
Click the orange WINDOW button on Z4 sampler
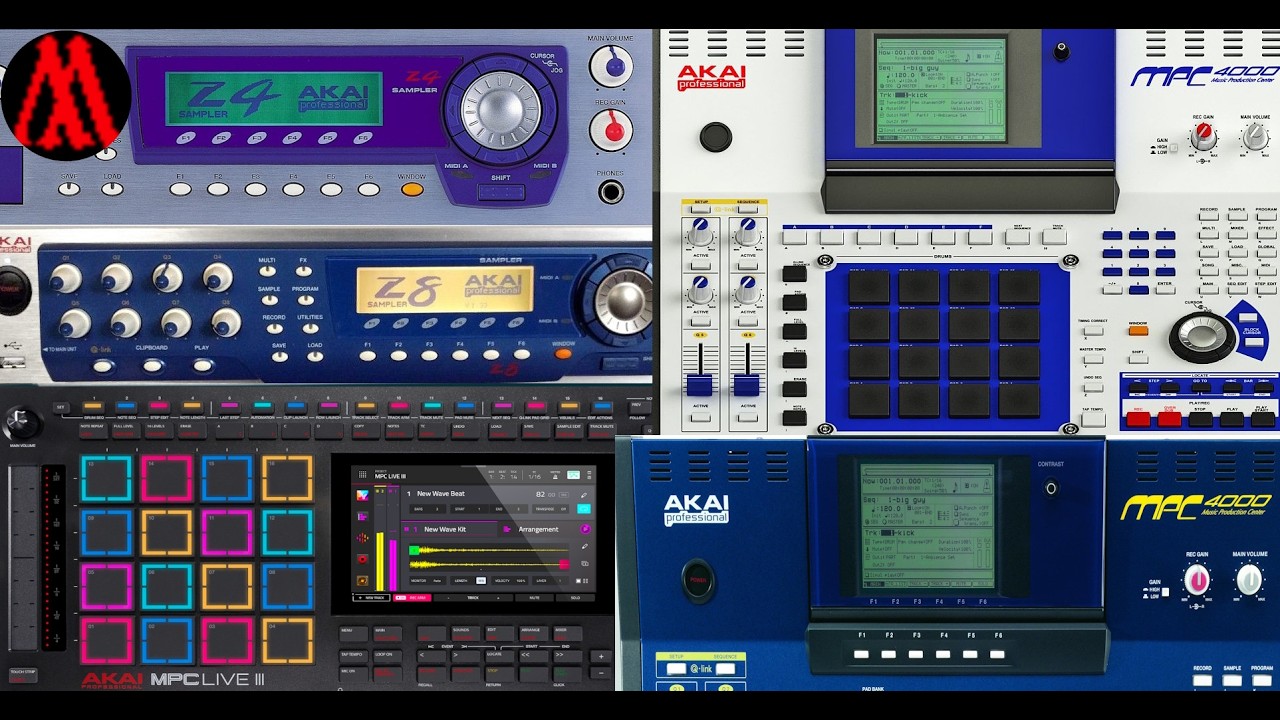click(x=412, y=189)
